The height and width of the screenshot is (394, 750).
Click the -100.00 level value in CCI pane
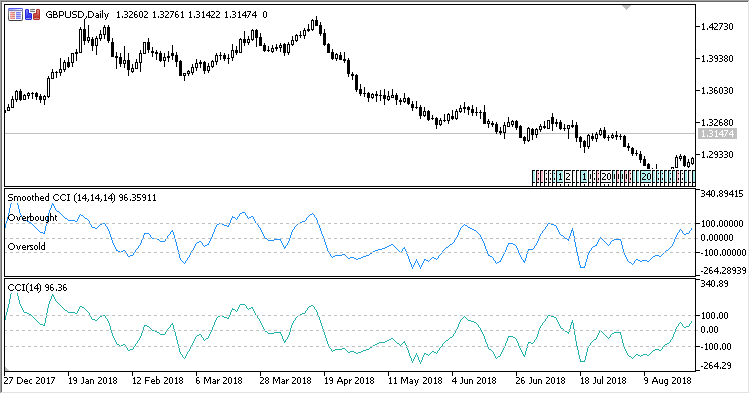(x=715, y=347)
